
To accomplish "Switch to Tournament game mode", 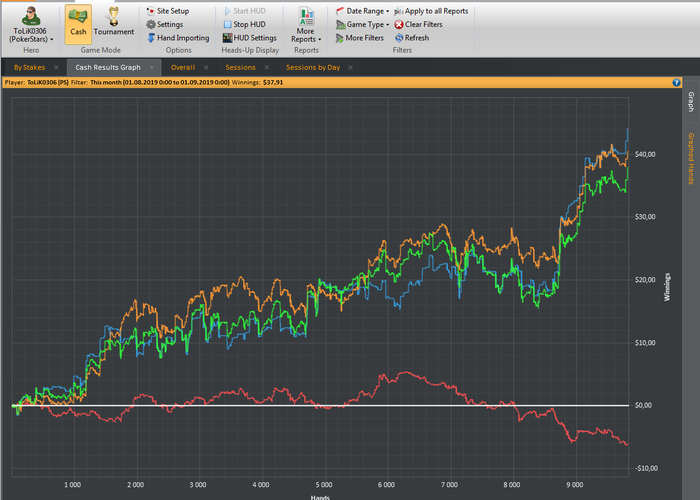I will [x=114, y=21].
